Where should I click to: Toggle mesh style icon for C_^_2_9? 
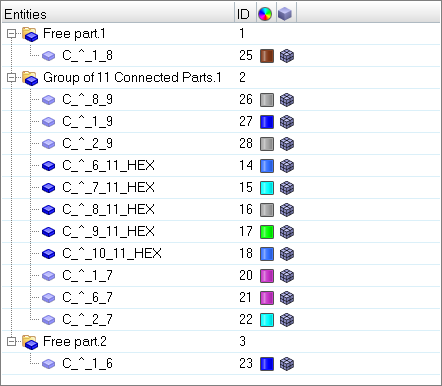[x=287, y=144]
